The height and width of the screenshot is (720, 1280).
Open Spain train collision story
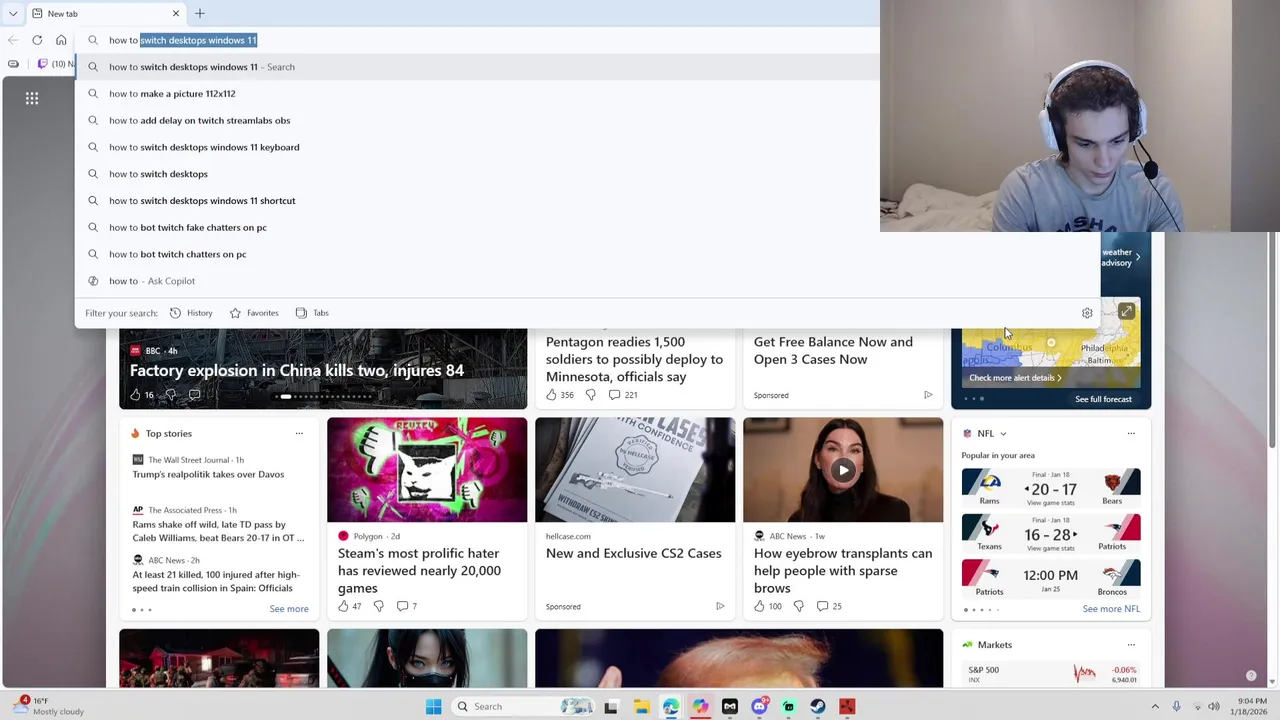[216, 581]
